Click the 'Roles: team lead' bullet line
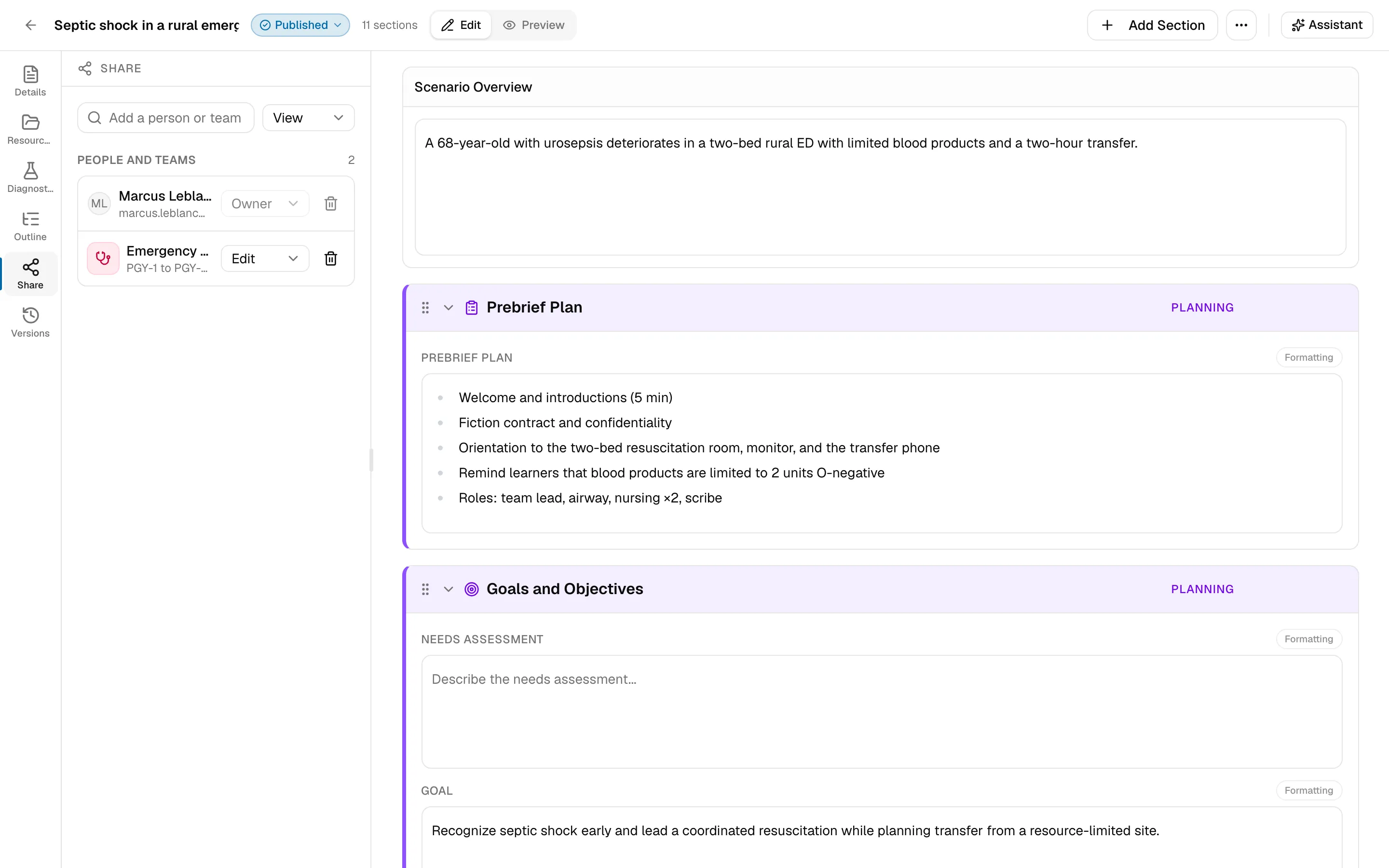 pos(590,498)
